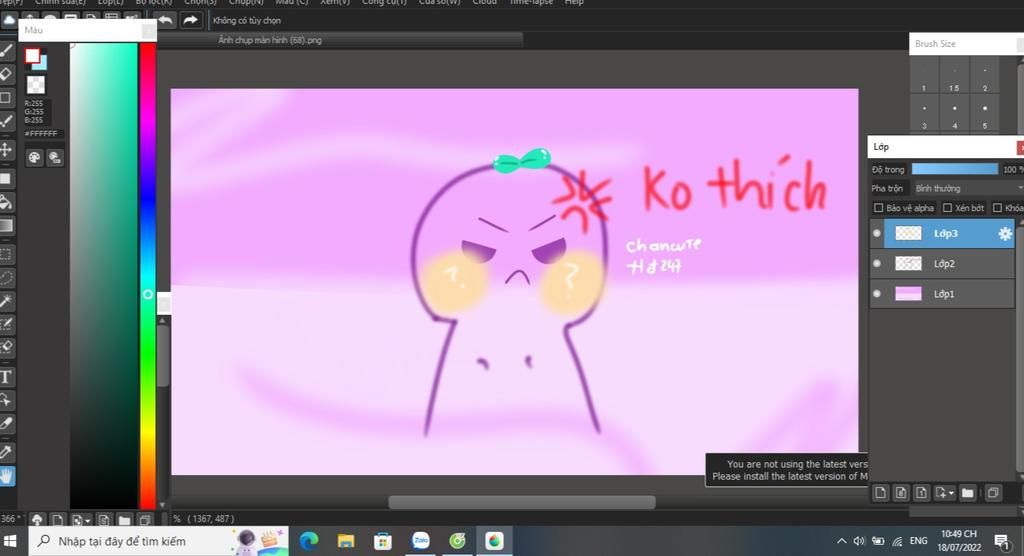Select the Magic Wand tool
This screenshot has height=556, width=1024.
(x=7, y=301)
